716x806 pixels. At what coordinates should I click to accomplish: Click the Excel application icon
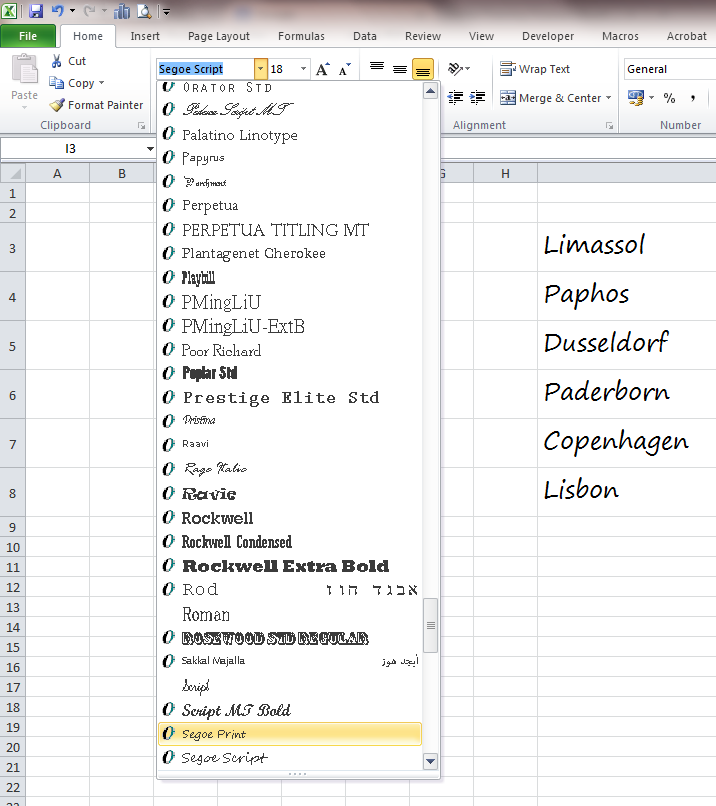10,11
